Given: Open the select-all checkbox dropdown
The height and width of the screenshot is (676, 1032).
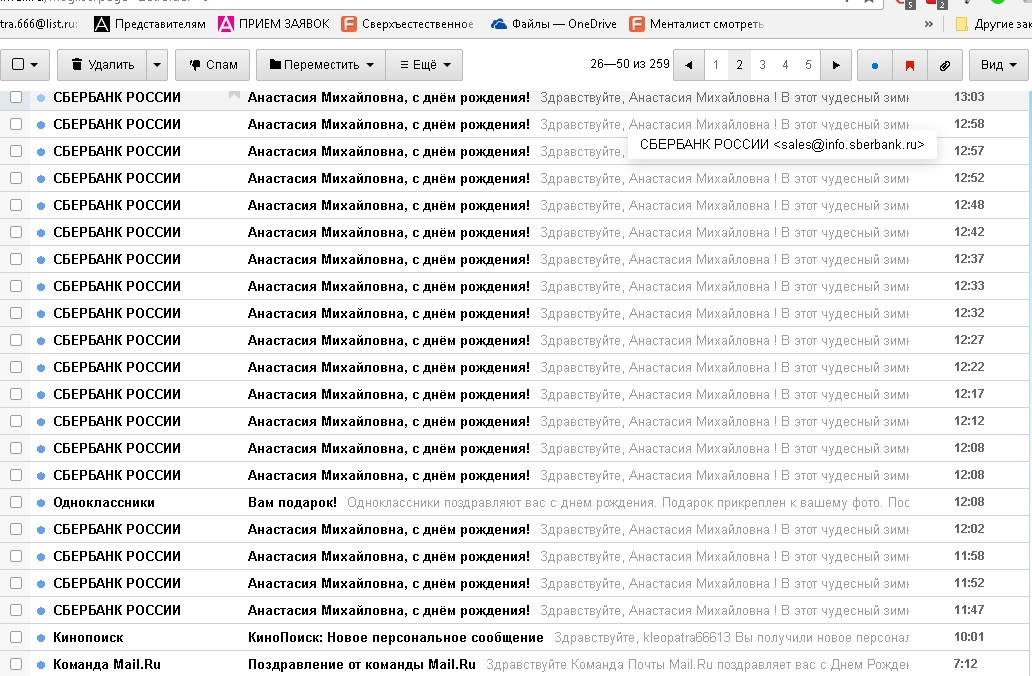Looking at the screenshot, I should pos(25,65).
